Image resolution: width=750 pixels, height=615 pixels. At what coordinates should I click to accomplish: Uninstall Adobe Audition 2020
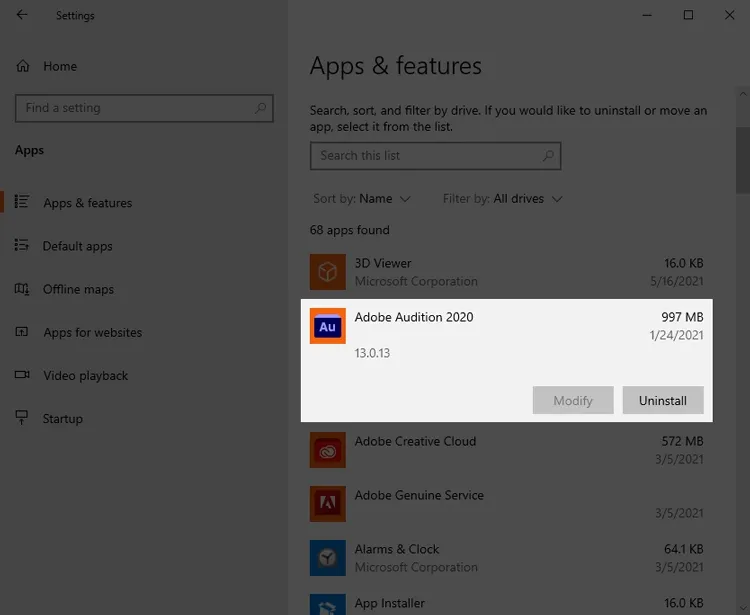click(663, 400)
